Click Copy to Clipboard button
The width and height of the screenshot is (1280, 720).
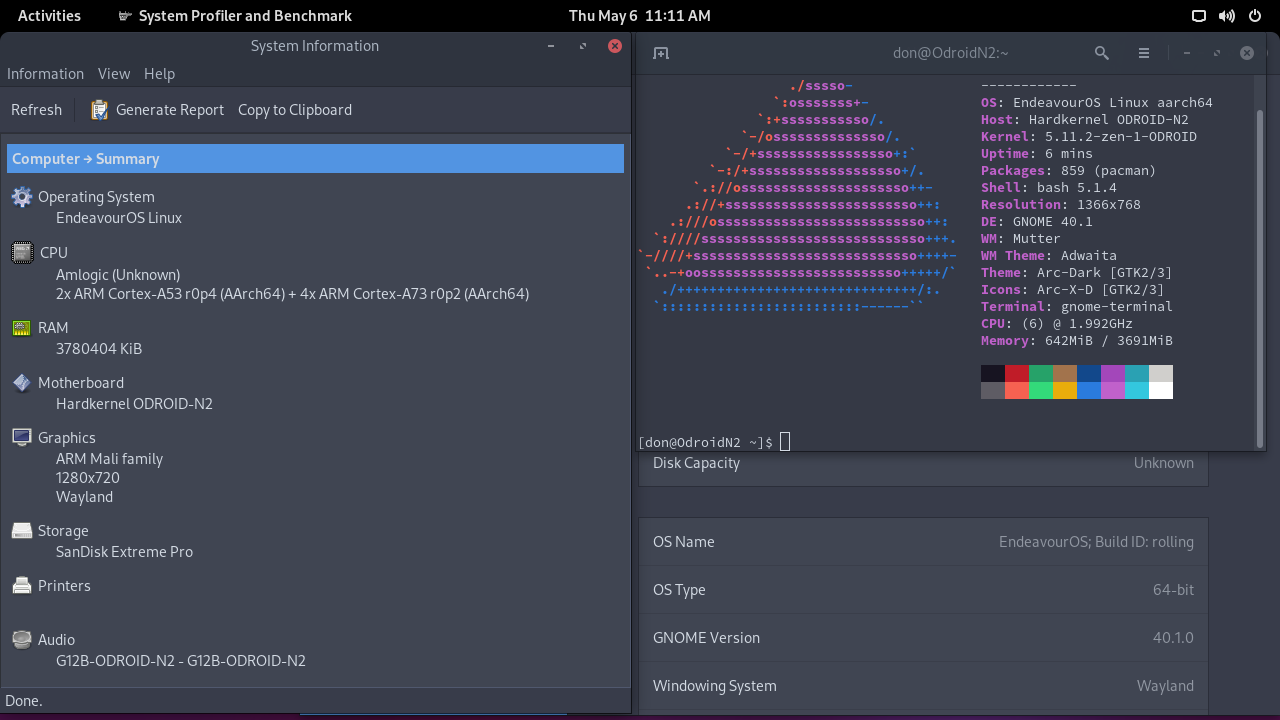click(295, 110)
